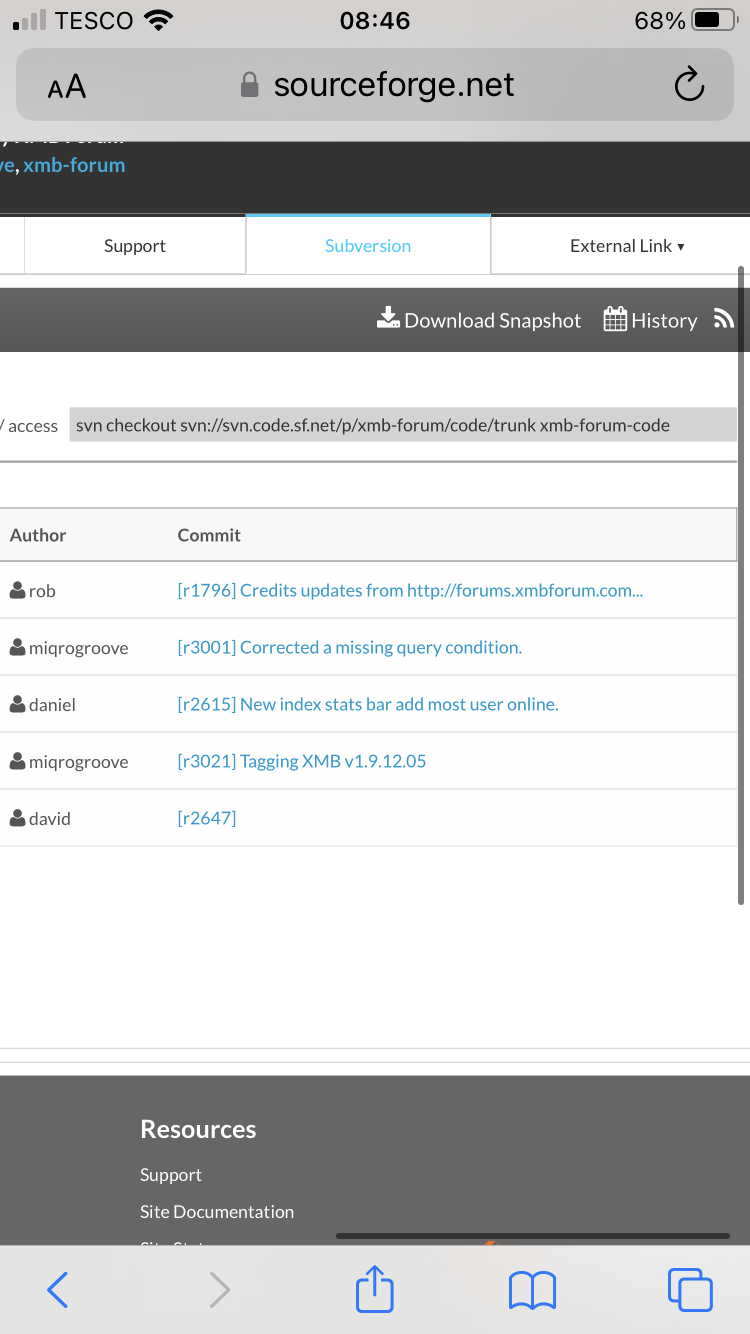This screenshot has width=750, height=1334.
Task: Open Safari tabs overview icon
Action: (690, 1289)
